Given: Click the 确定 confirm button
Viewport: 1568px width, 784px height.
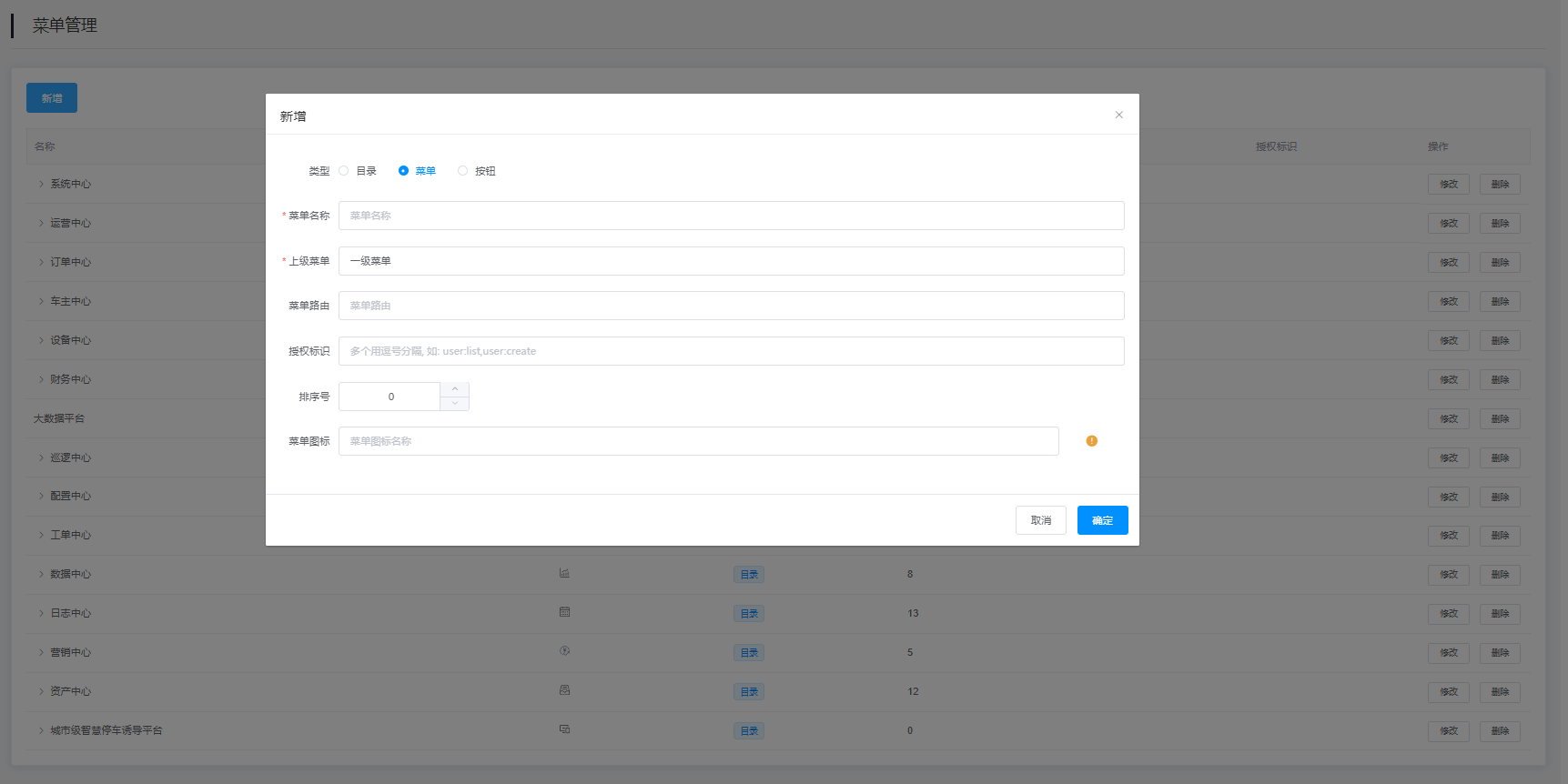Looking at the screenshot, I should pyautogui.click(x=1102, y=520).
